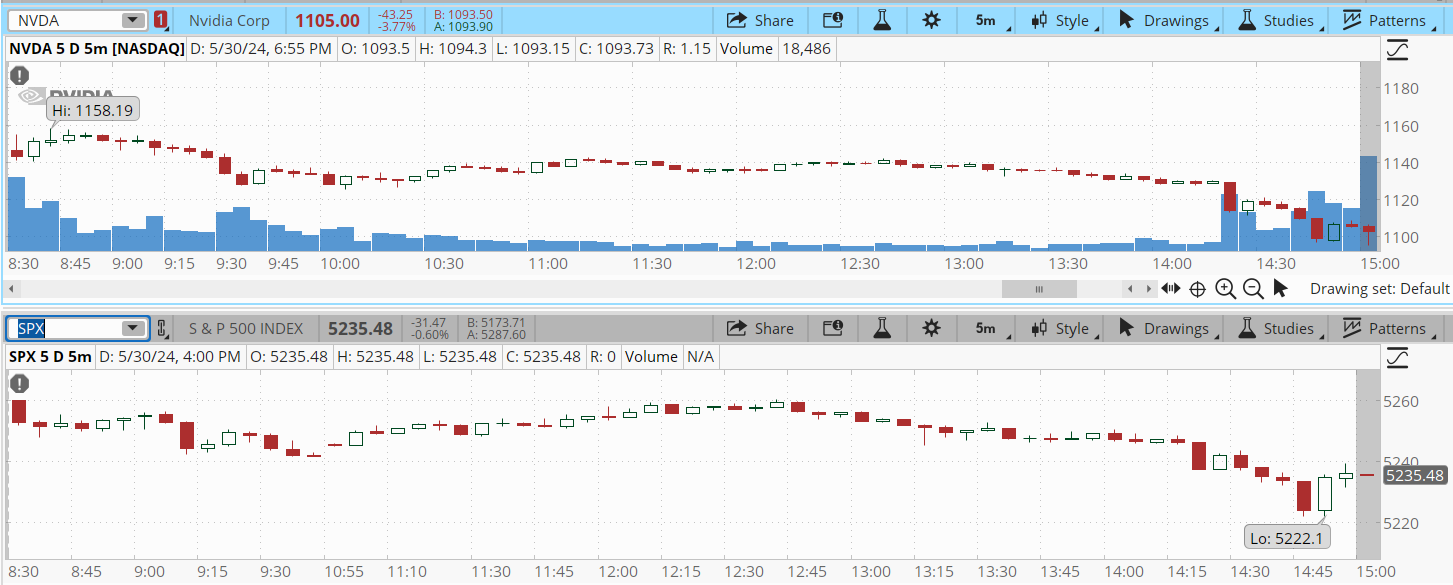Image resolution: width=1453 pixels, height=585 pixels.
Task: Click the Lo: 5222.1 price bubble
Action: 1287,538
